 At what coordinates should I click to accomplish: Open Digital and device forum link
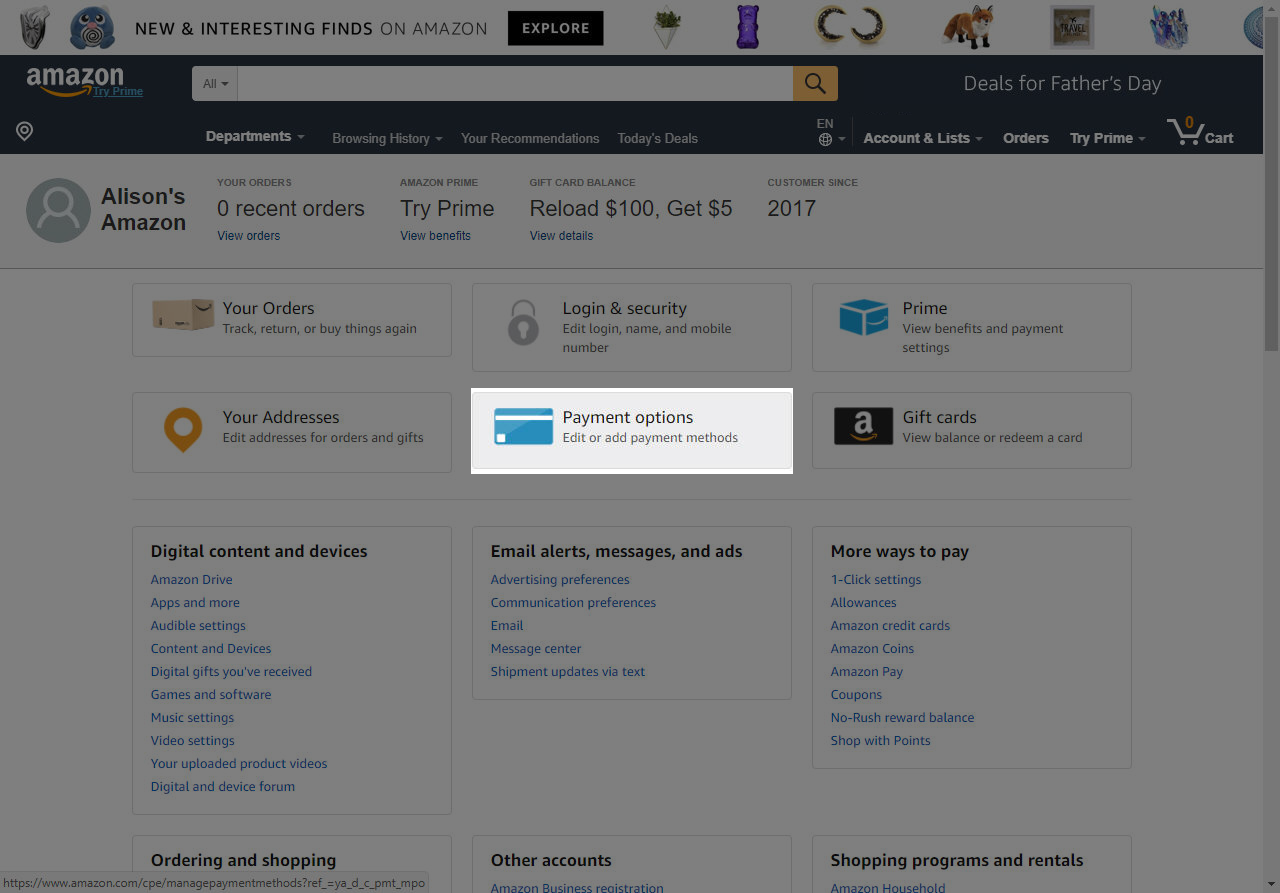(x=223, y=787)
